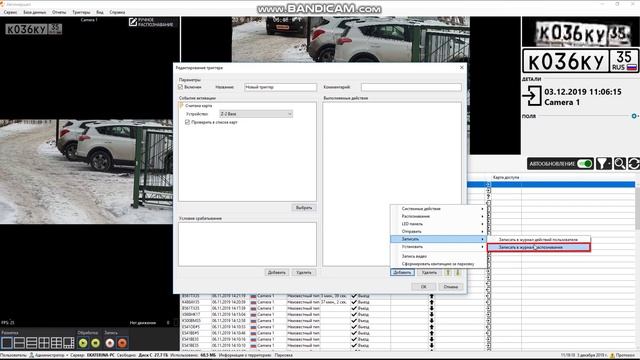Open fields settings gear next to ПОЛЯ
This screenshot has width=640, height=360.
tap(634, 116)
